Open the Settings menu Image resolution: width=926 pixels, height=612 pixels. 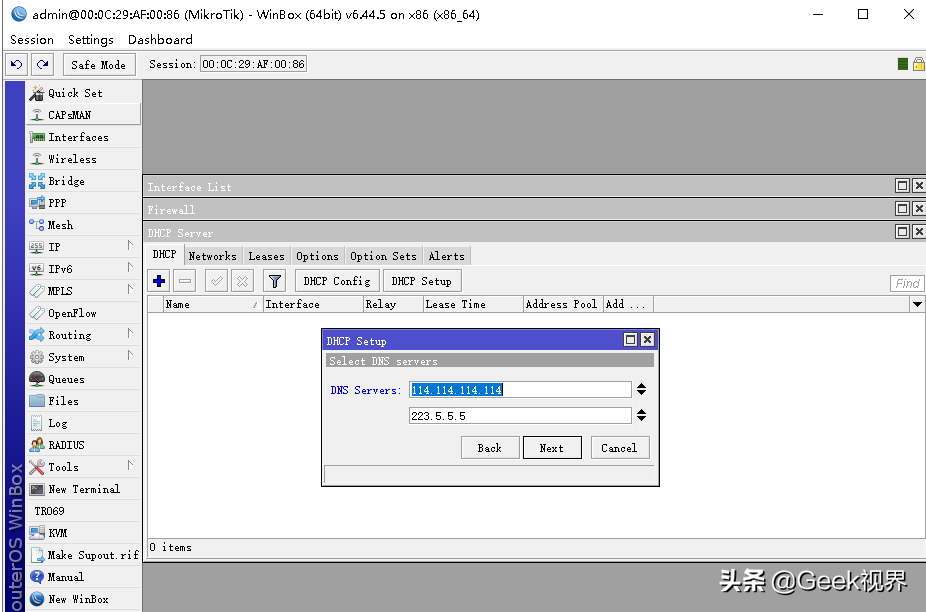(x=90, y=40)
